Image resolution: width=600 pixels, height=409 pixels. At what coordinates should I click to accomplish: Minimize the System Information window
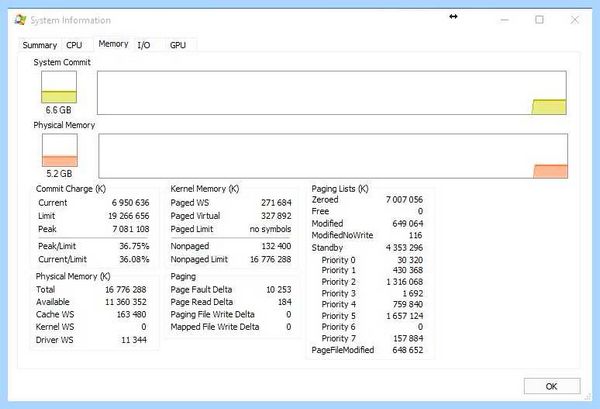(505, 20)
